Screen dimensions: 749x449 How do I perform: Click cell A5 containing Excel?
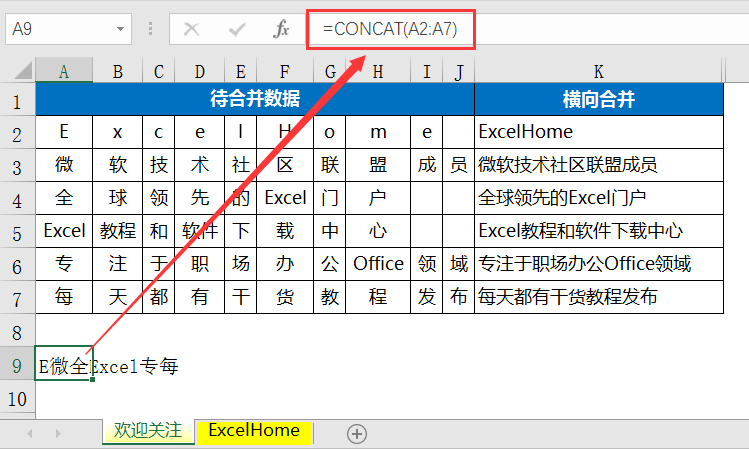[x=64, y=231]
